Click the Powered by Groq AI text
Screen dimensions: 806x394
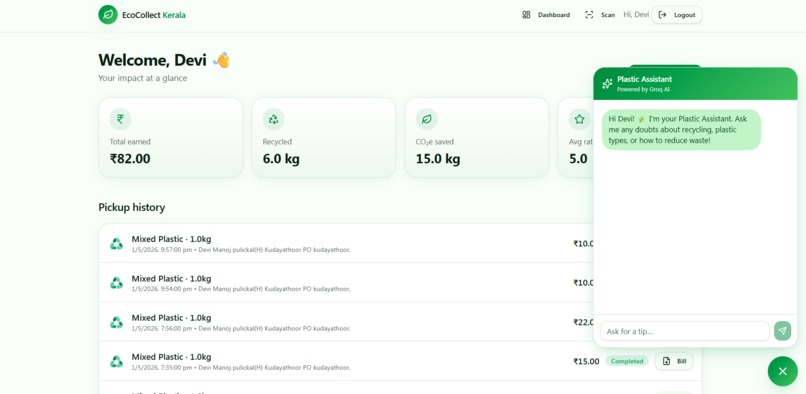643,89
